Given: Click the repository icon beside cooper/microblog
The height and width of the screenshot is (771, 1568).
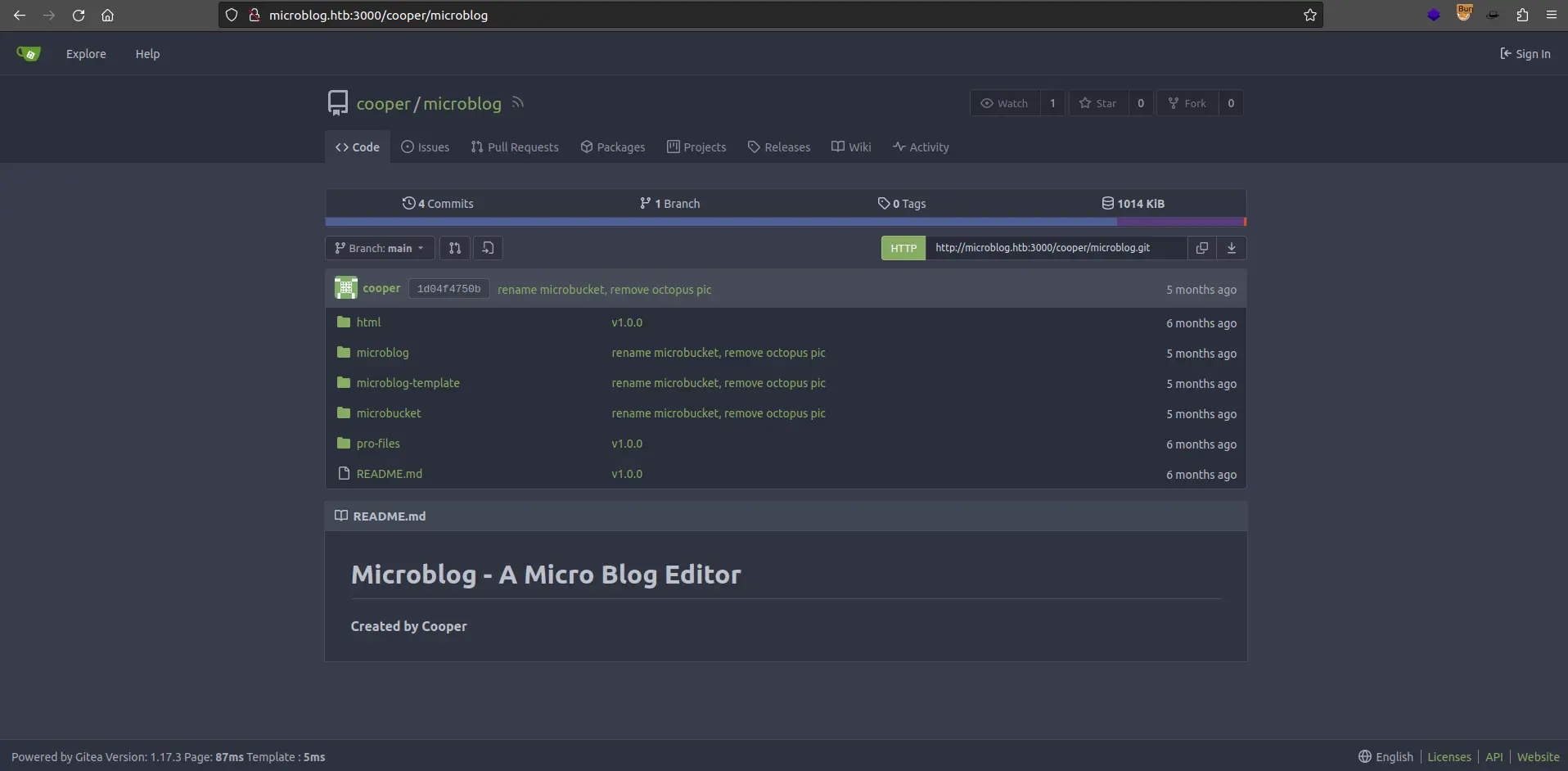Looking at the screenshot, I should point(338,103).
